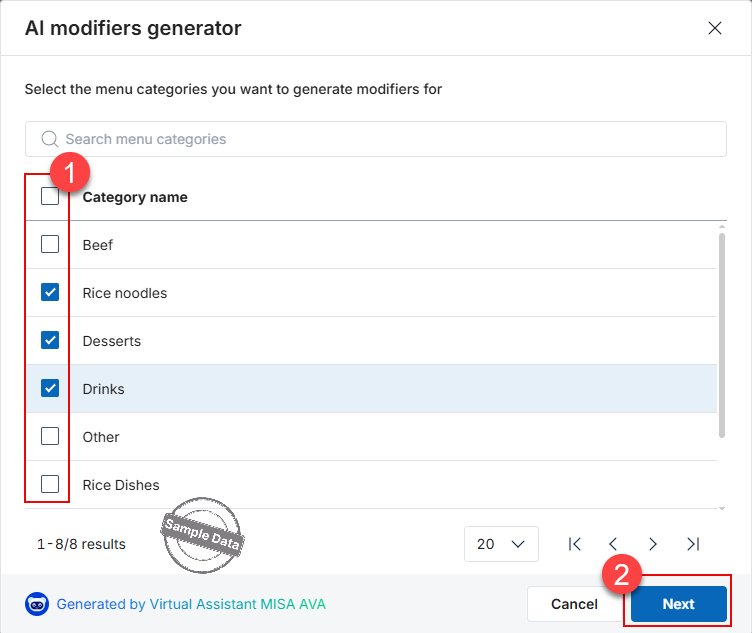
Task: Go to the previous results page
Action: (x=613, y=544)
